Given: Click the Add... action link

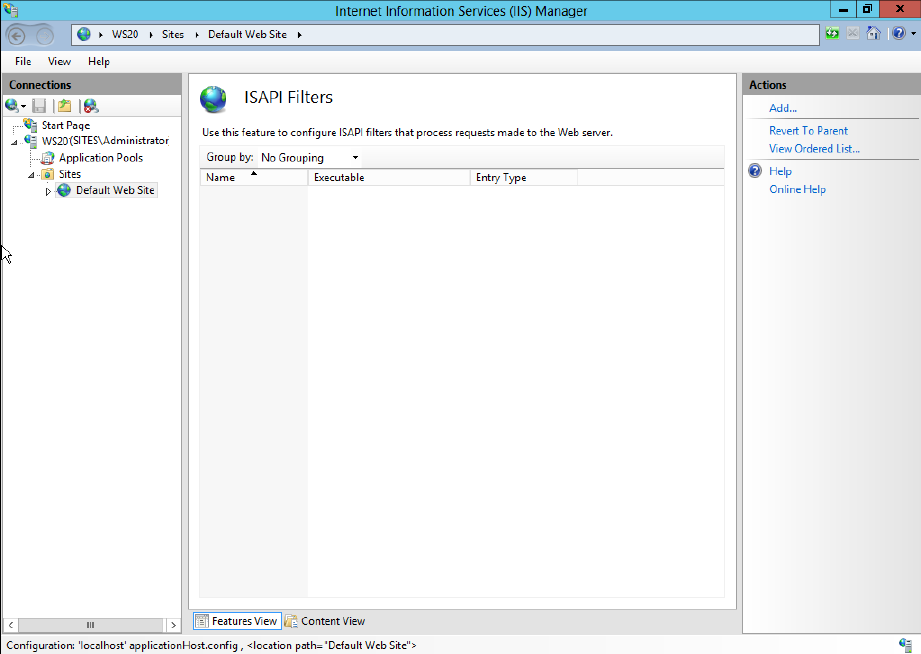Looking at the screenshot, I should (783, 108).
